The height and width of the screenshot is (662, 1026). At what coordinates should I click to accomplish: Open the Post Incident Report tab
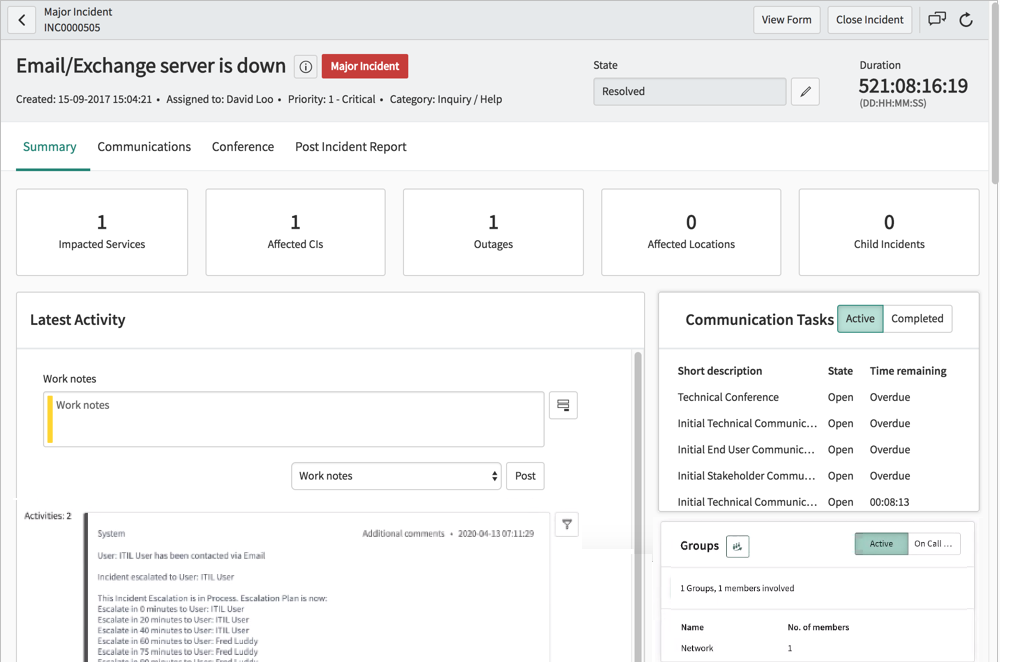point(351,147)
